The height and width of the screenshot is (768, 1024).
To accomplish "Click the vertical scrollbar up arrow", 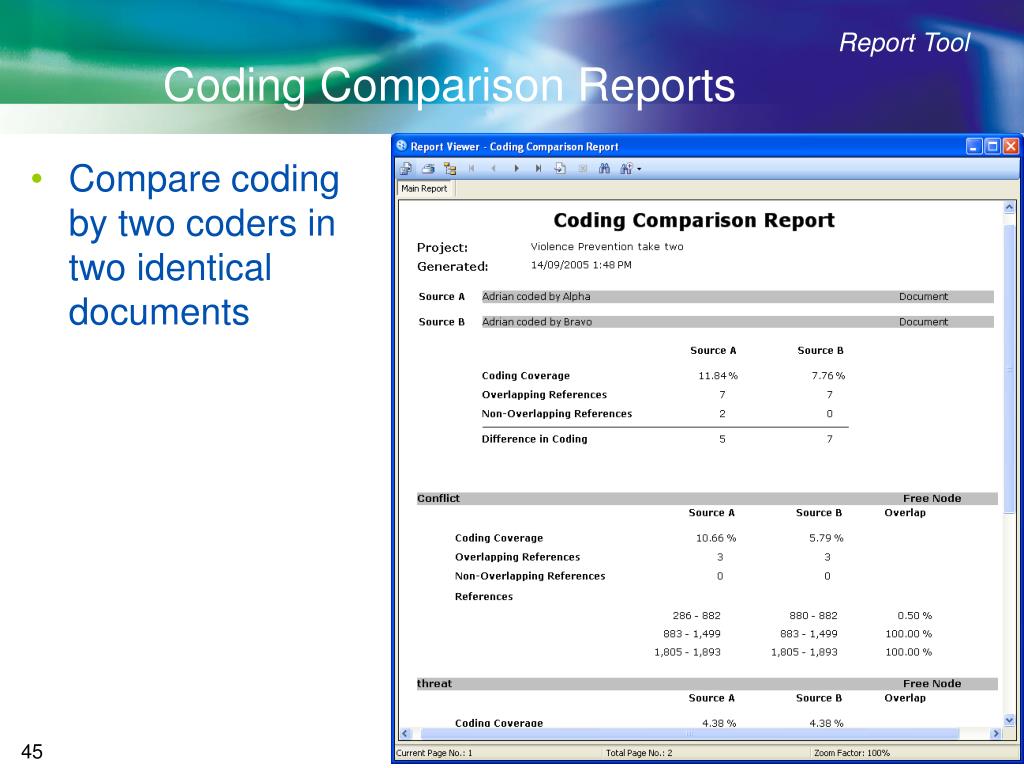I will (x=1009, y=207).
